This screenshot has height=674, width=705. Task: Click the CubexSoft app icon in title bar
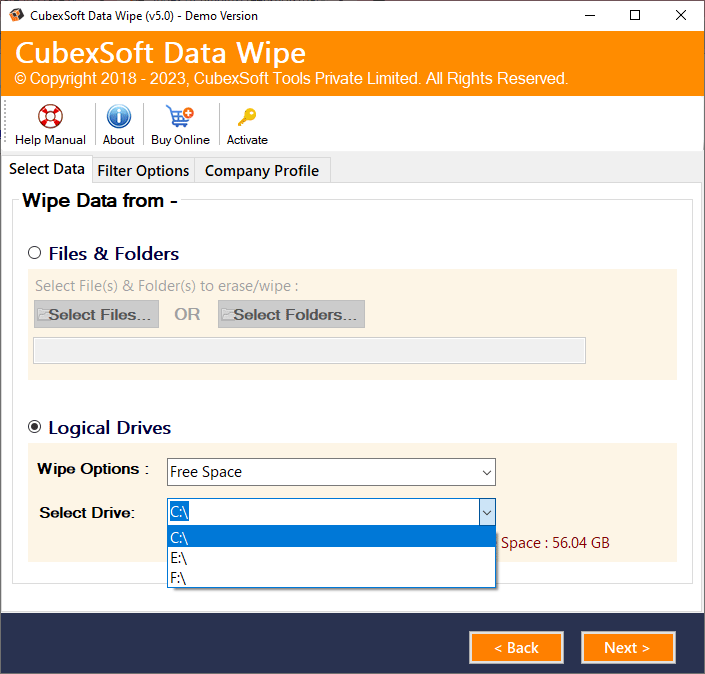point(14,15)
